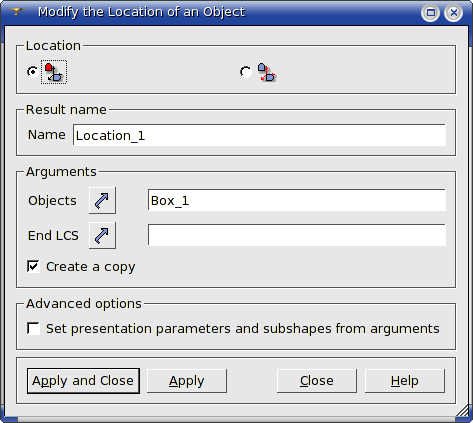Click the Objects field showing Box_1

tap(297, 200)
